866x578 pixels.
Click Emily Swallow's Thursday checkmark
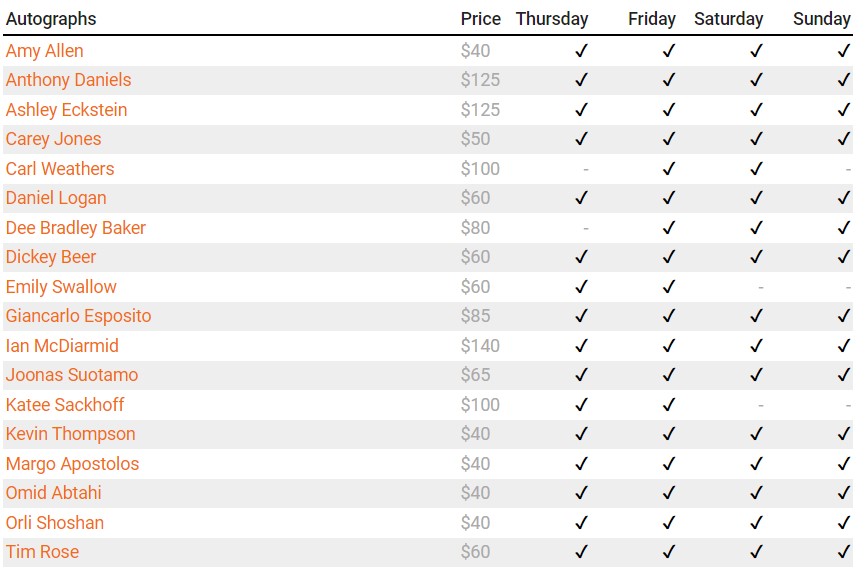pos(581,287)
